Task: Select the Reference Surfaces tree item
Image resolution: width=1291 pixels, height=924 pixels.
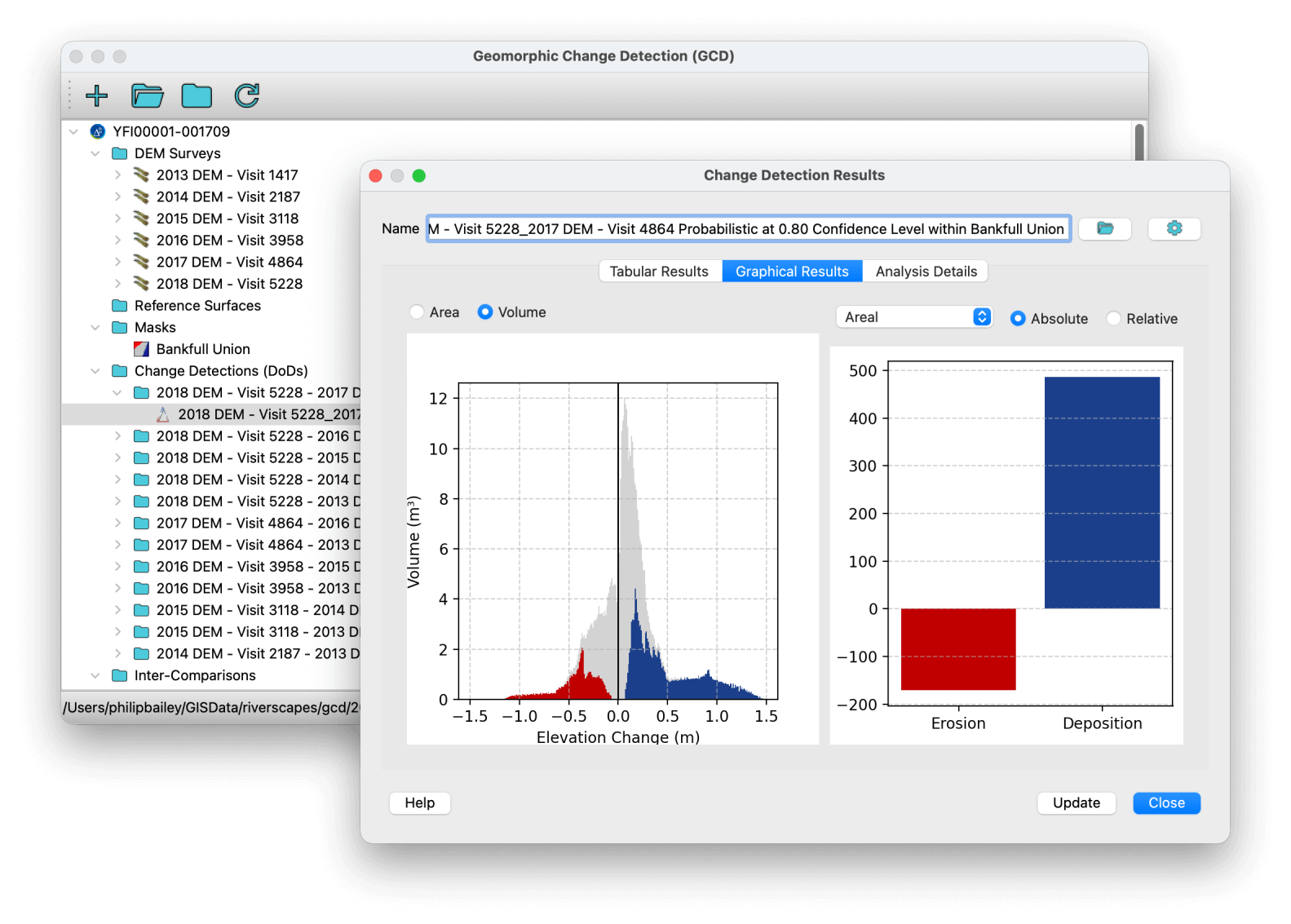Action: pos(197,306)
